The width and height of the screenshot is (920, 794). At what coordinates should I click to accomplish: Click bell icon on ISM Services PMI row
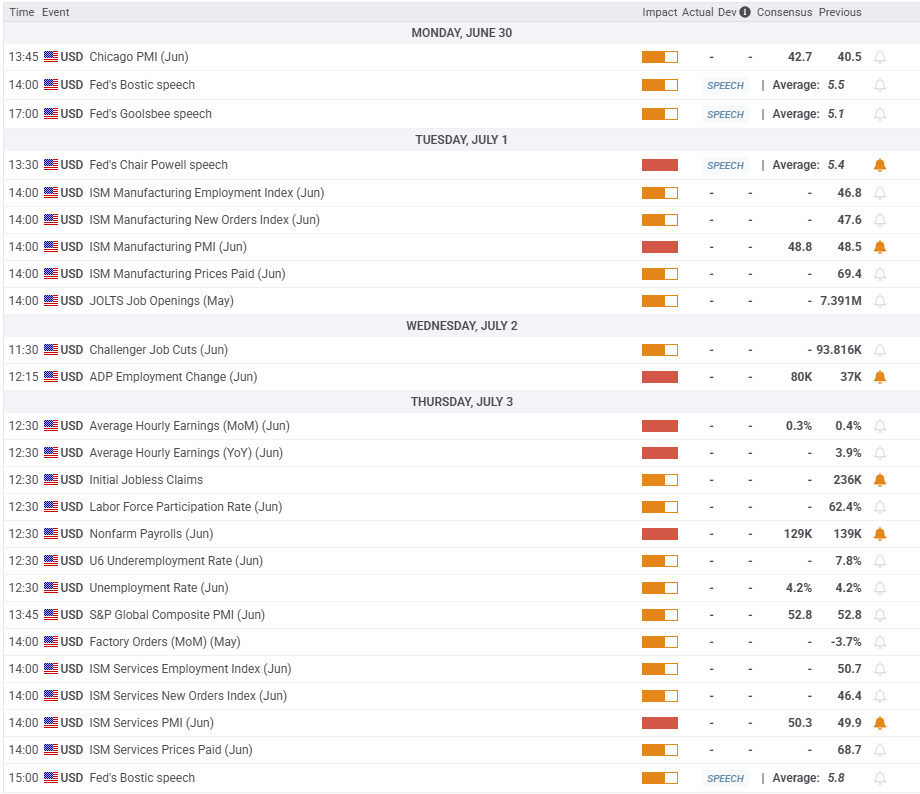point(880,723)
